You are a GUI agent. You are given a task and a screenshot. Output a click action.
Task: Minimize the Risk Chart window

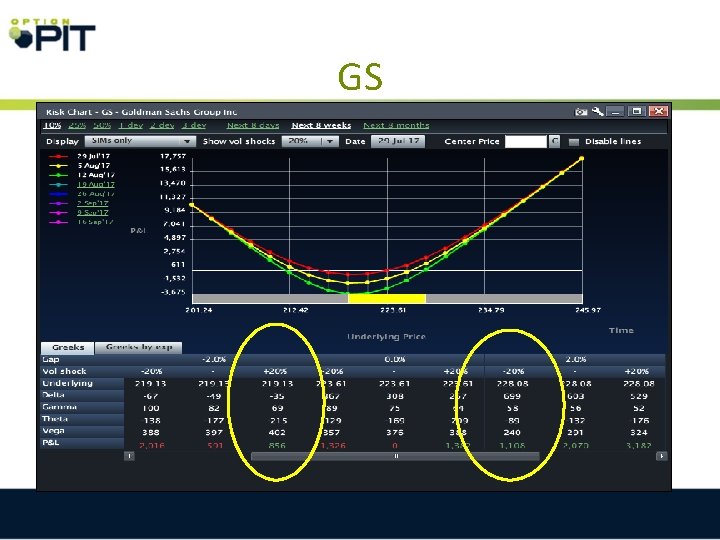(615, 111)
